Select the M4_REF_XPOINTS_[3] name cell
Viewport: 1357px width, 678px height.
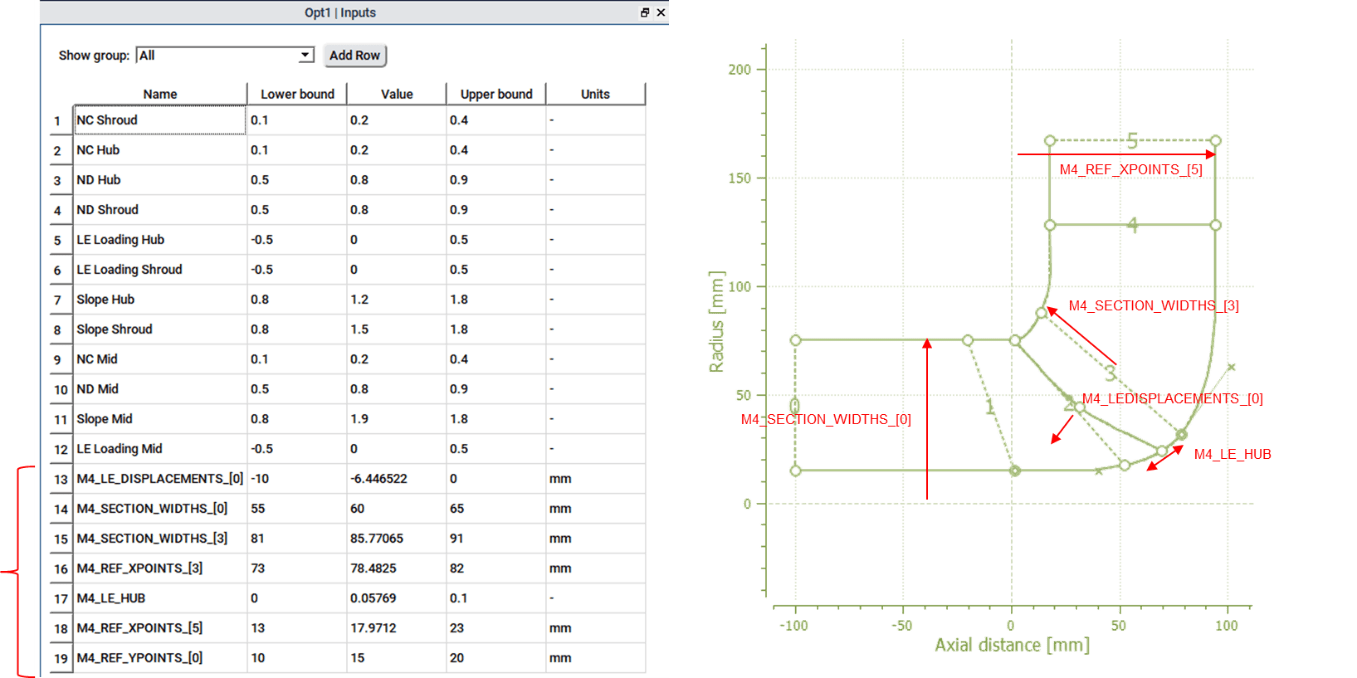(160, 568)
